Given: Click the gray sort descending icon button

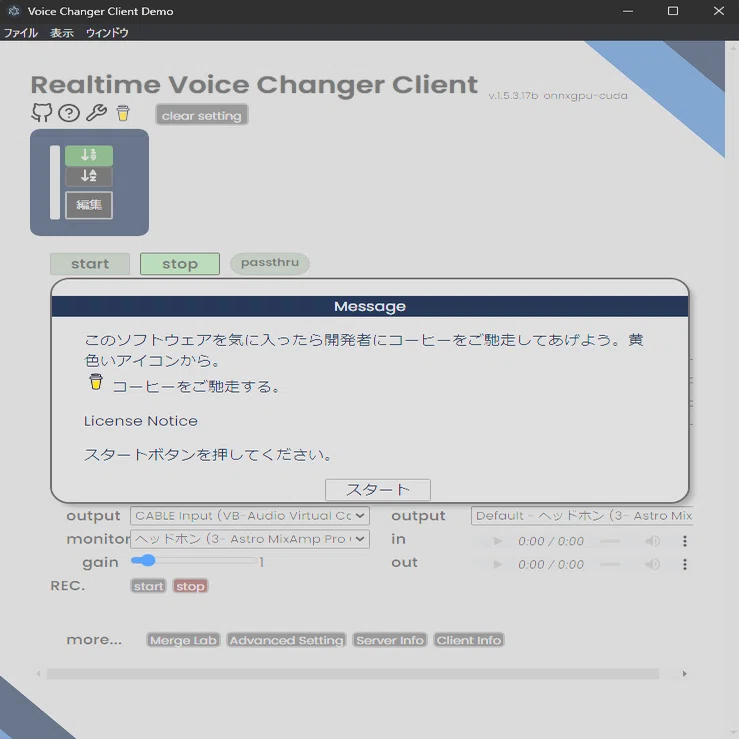Looking at the screenshot, I should coord(89,176).
